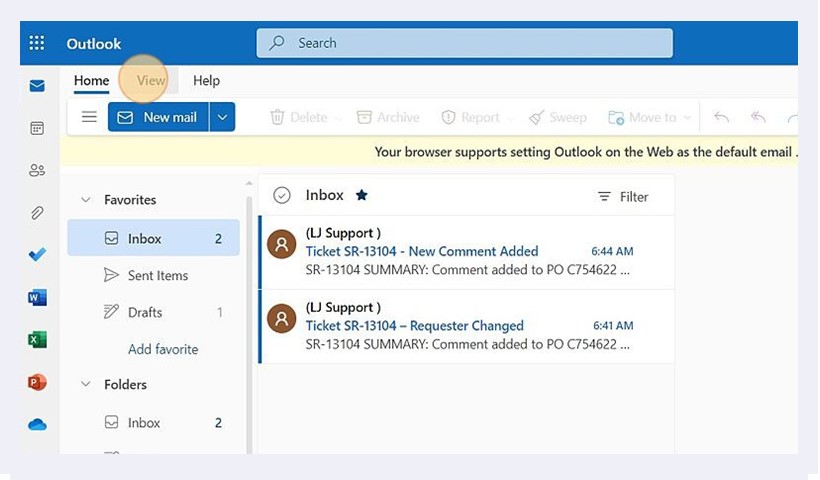Screen dimensions: 820x480
Task: Click the Add favorite link
Action: [163, 349]
